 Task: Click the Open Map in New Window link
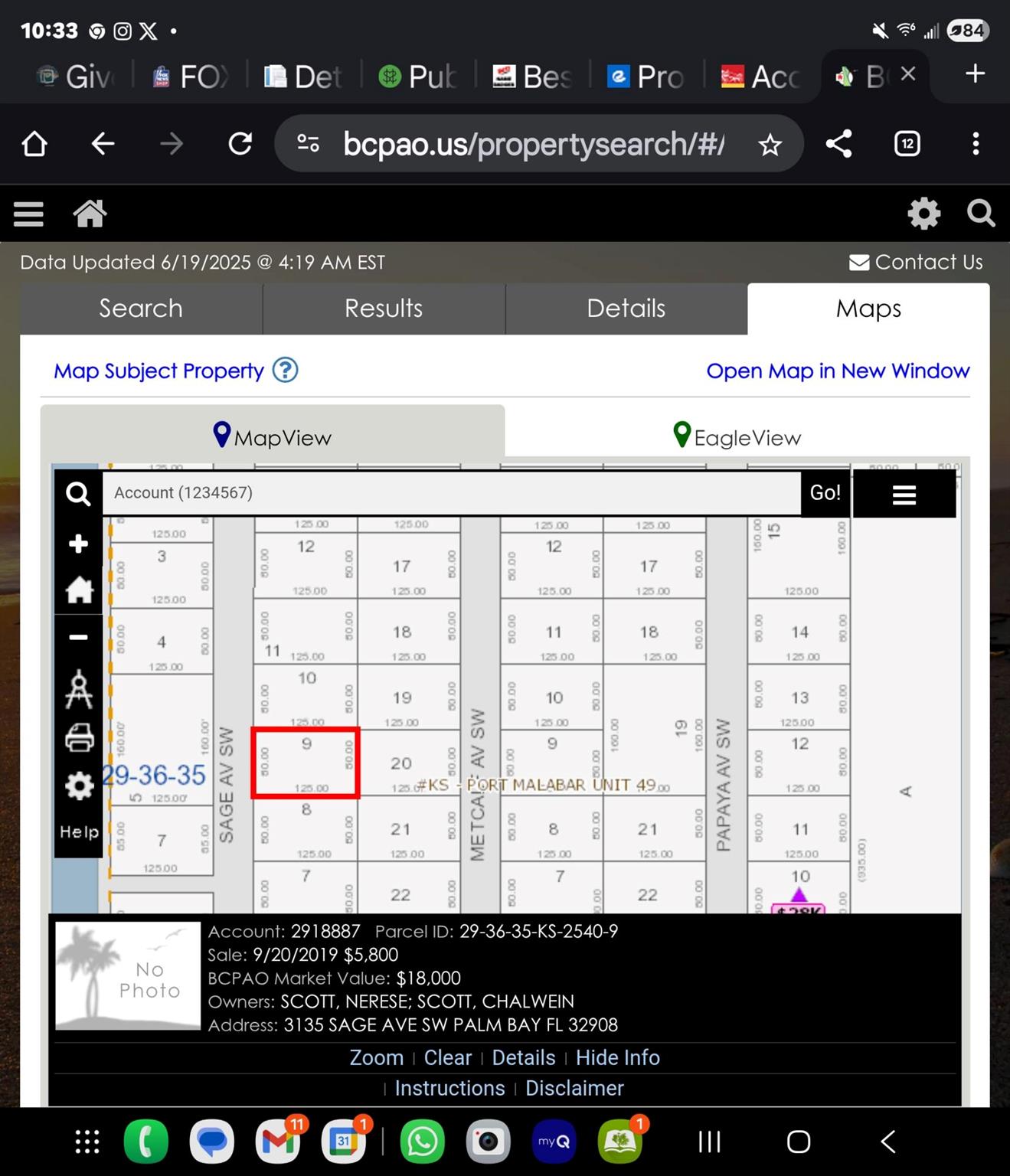click(837, 371)
